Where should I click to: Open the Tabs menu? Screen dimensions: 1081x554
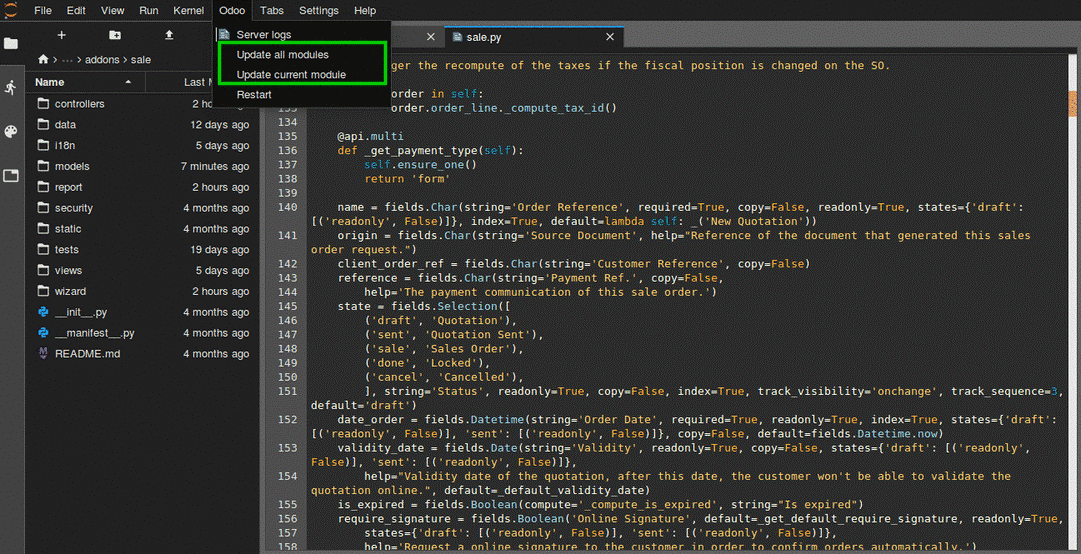[x=272, y=10]
